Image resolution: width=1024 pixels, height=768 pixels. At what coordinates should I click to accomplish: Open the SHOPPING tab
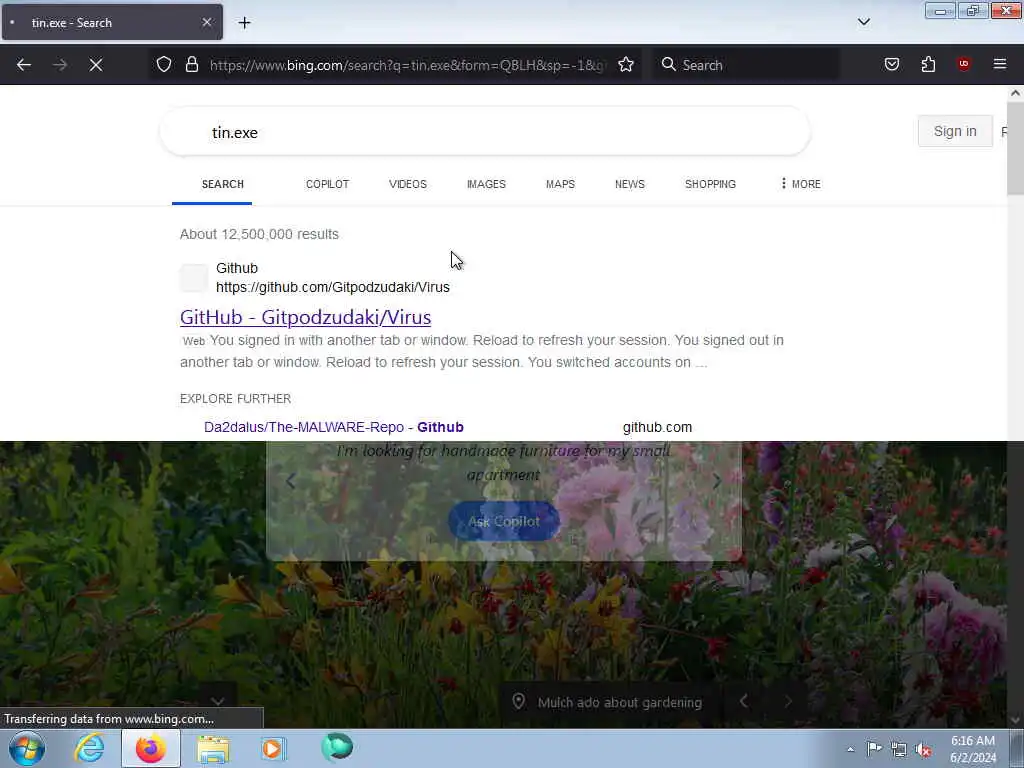pos(710,184)
